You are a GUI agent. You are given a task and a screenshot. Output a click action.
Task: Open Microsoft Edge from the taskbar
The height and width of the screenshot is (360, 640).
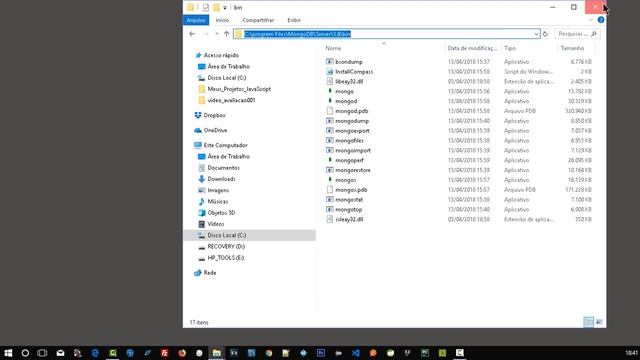point(95,353)
